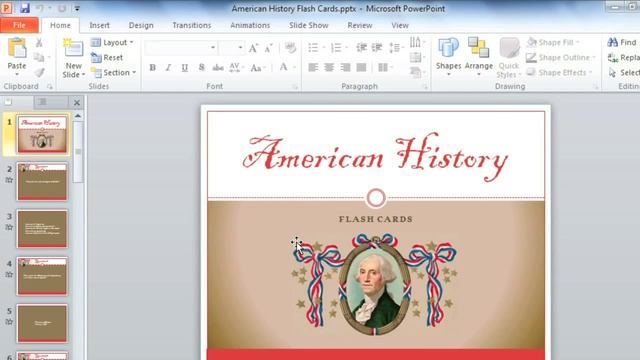Click Align Text icon
Viewport: 640px width, 360px height.
(x=416, y=57)
